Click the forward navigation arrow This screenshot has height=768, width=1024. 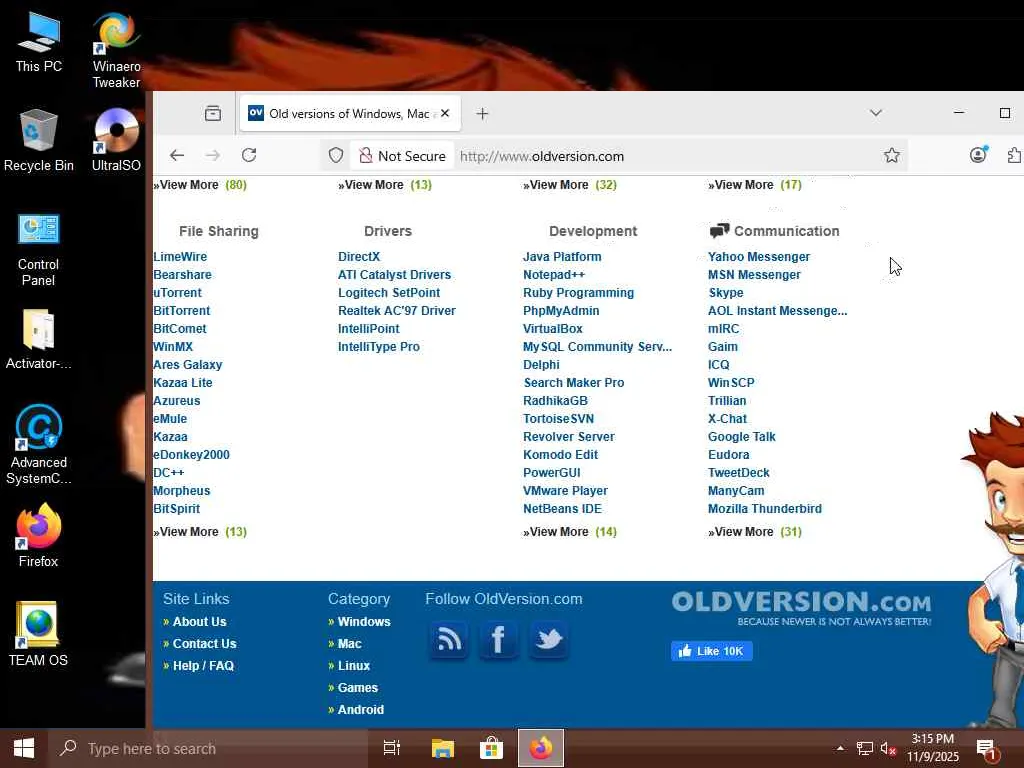tap(213, 155)
